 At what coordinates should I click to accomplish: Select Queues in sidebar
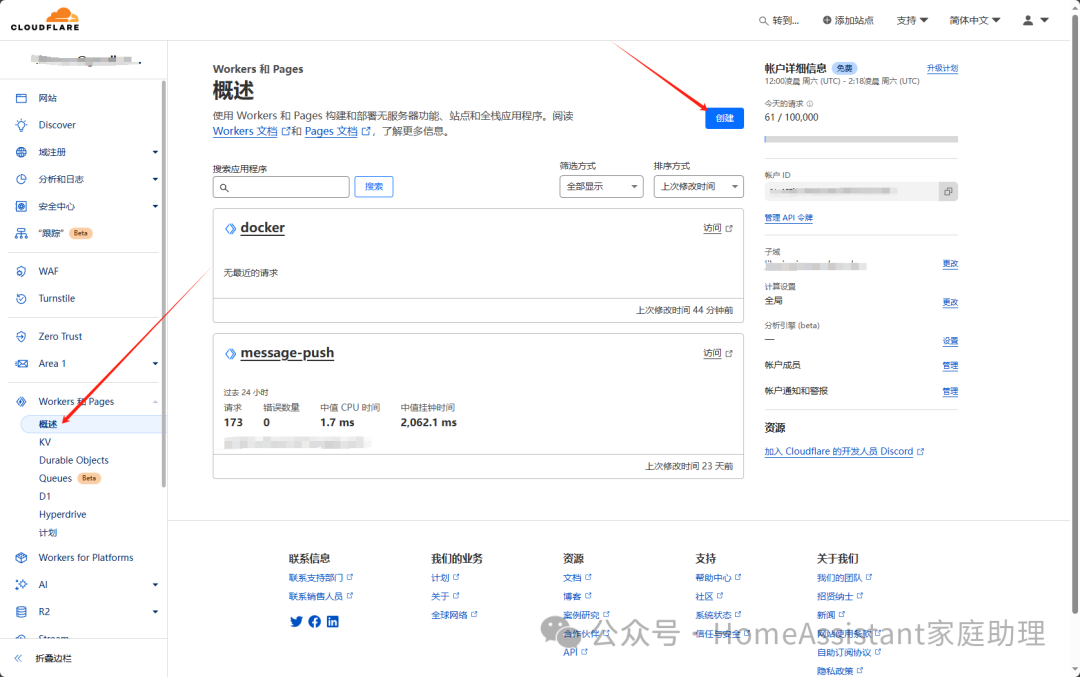[55, 478]
